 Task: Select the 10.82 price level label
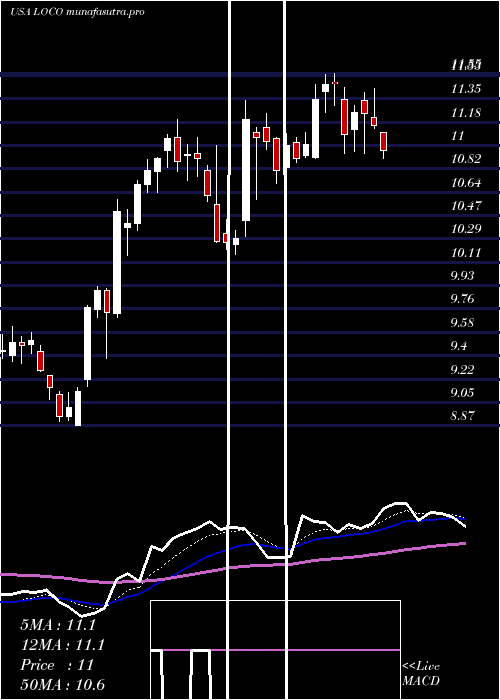click(x=466, y=159)
